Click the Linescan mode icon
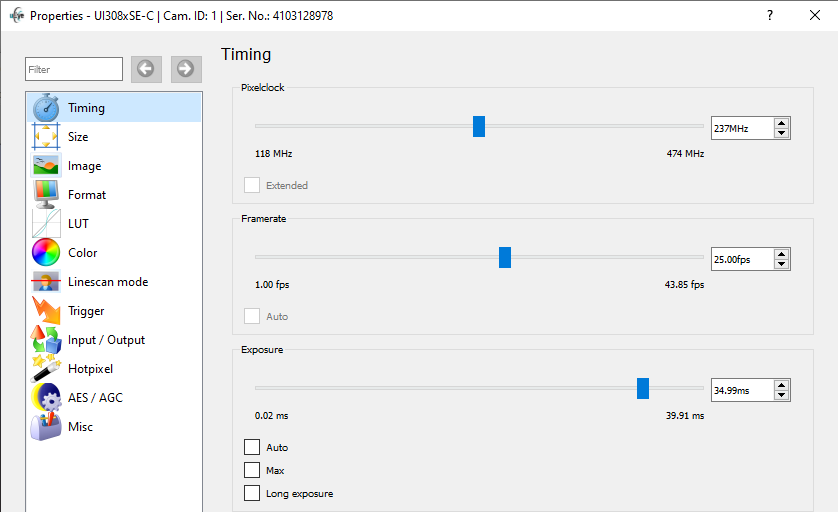Image resolution: width=838 pixels, height=512 pixels. point(46,282)
